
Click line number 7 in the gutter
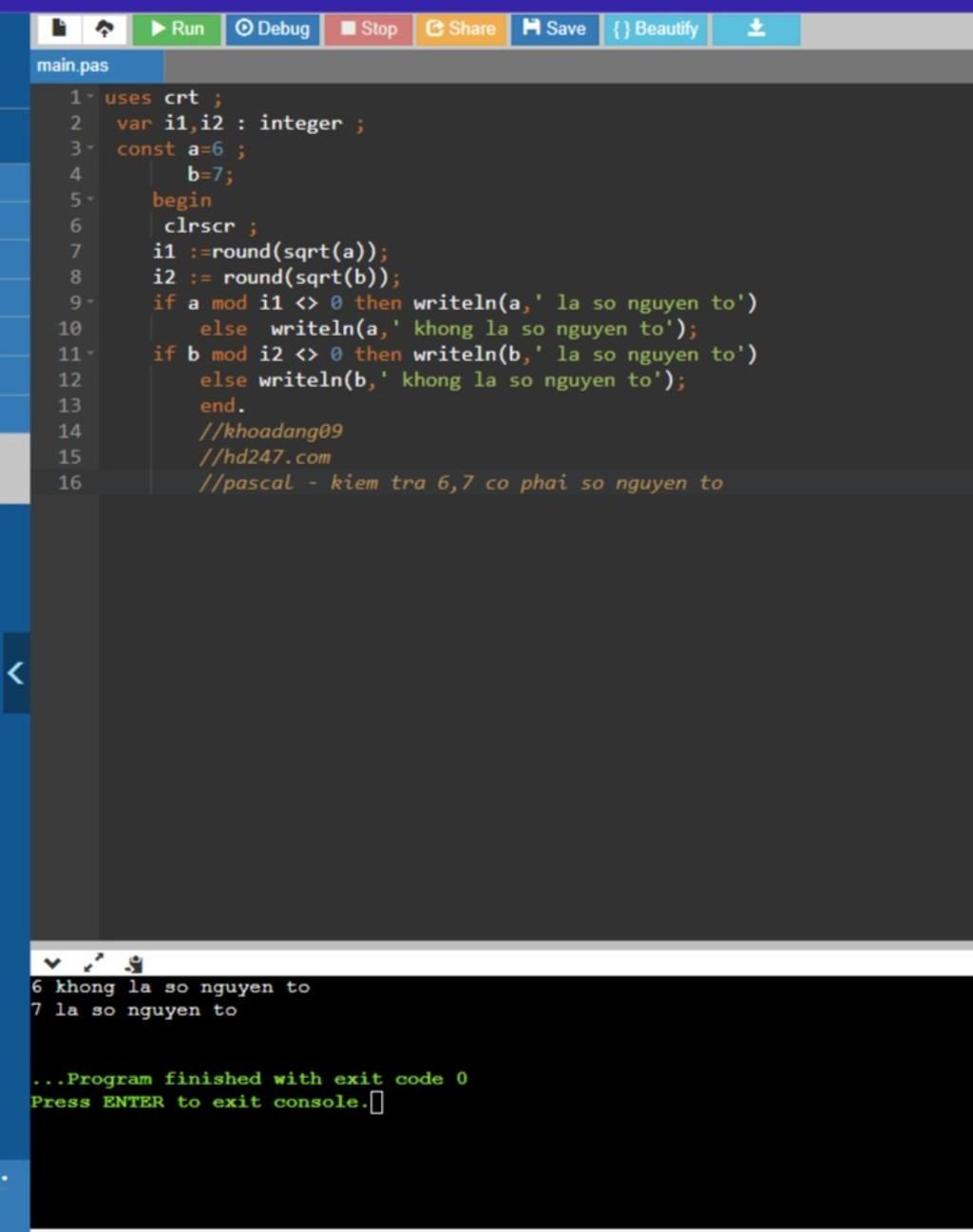coord(76,251)
